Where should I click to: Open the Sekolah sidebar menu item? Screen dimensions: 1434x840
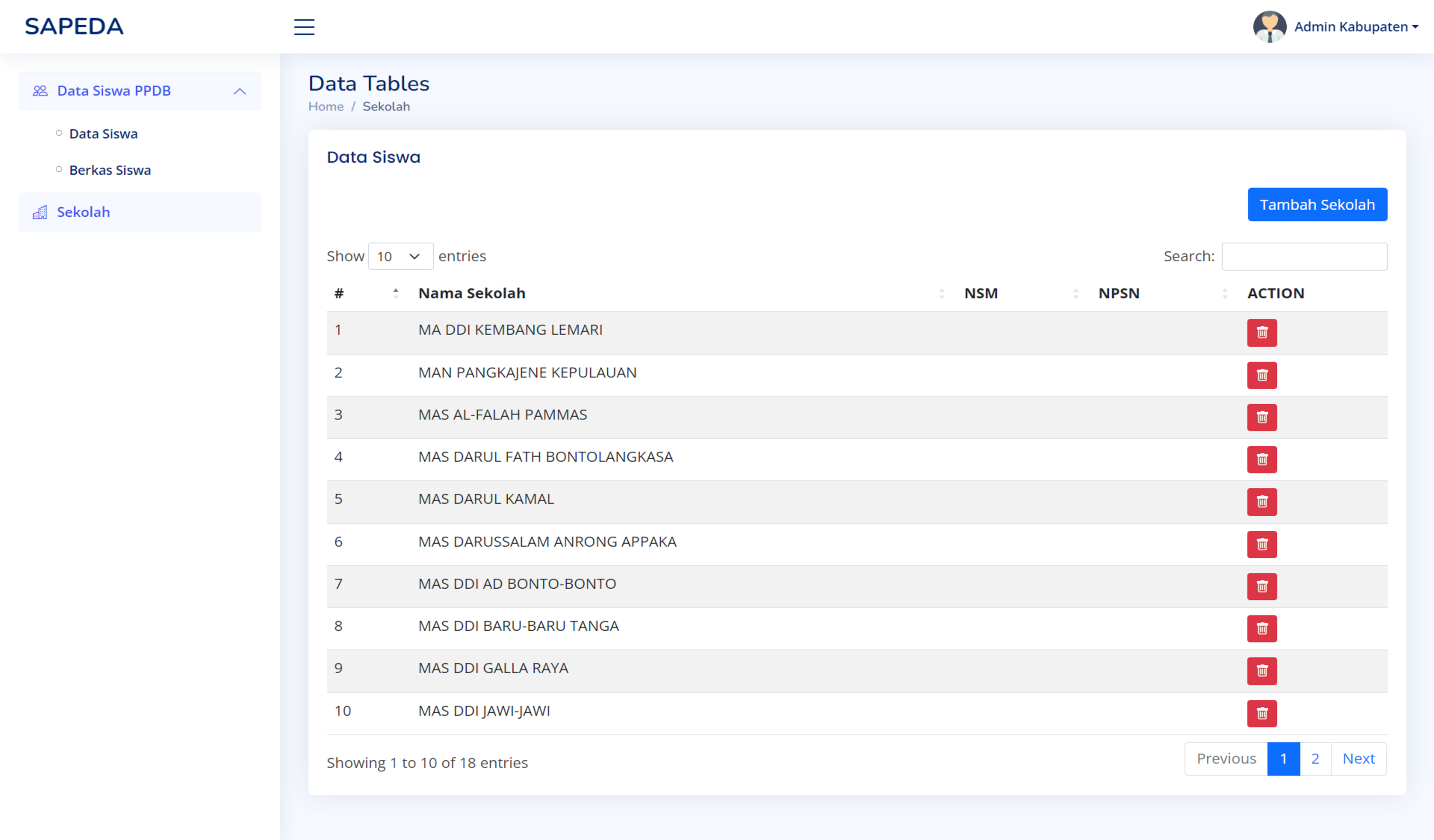[83, 212]
